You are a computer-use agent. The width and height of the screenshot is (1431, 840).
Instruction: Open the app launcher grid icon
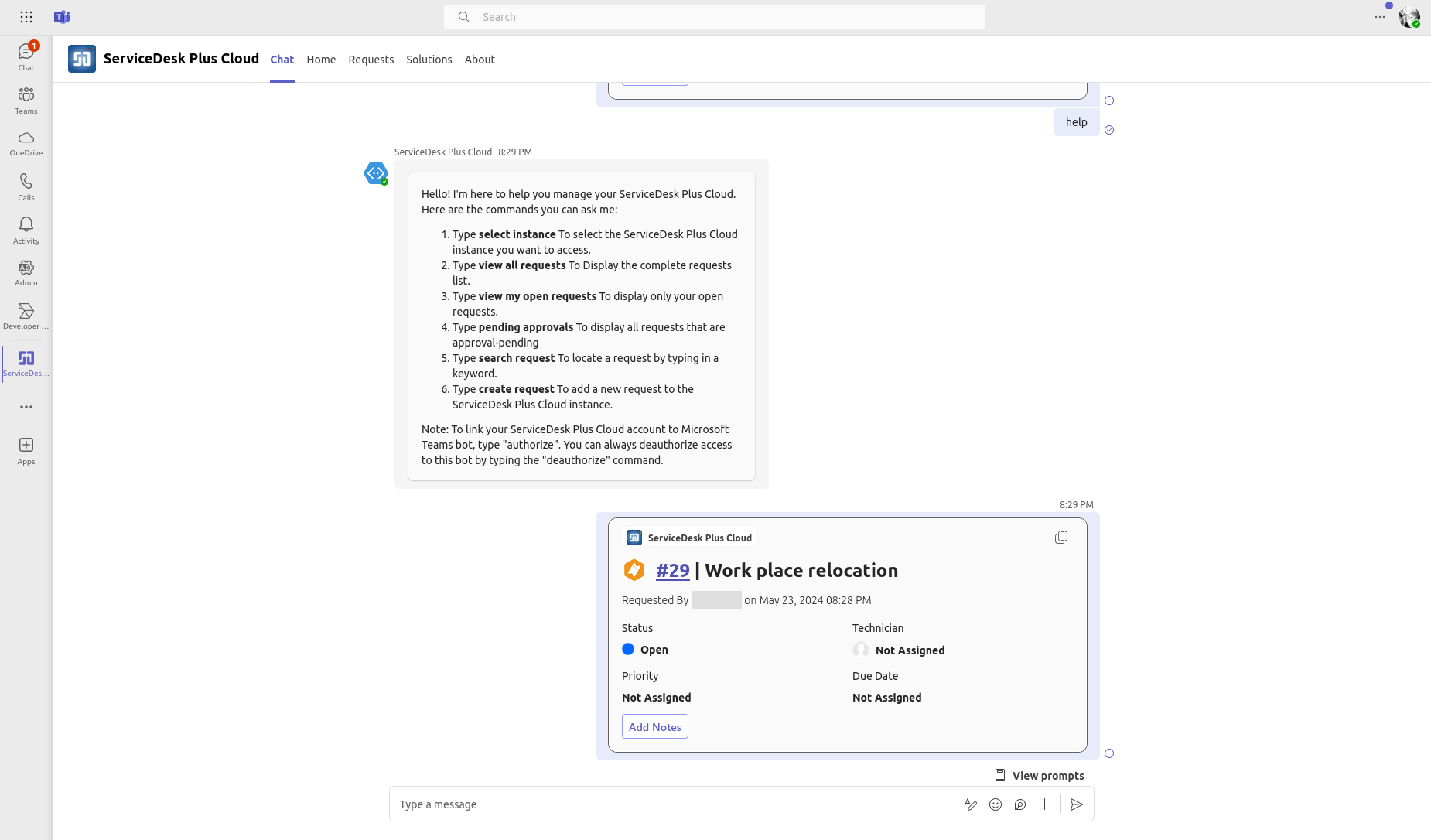click(26, 17)
